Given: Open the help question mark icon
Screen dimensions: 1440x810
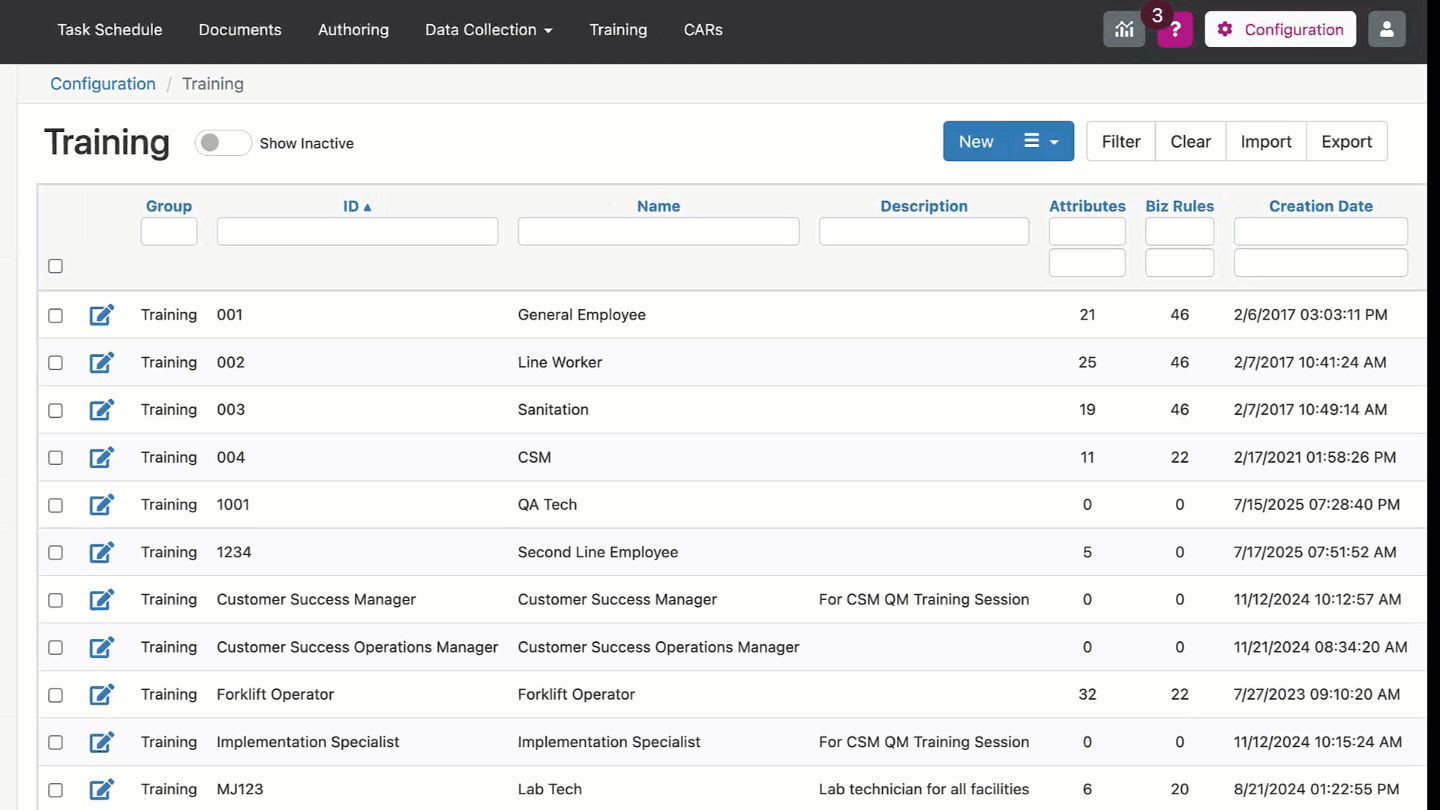Looking at the screenshot, I should point(1175,30).
